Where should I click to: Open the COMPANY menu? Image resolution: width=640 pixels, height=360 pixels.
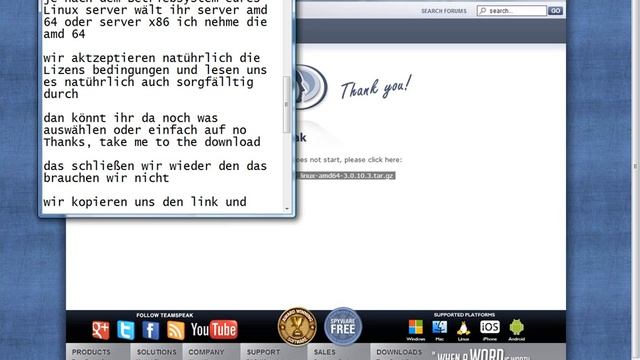(206, 352)
